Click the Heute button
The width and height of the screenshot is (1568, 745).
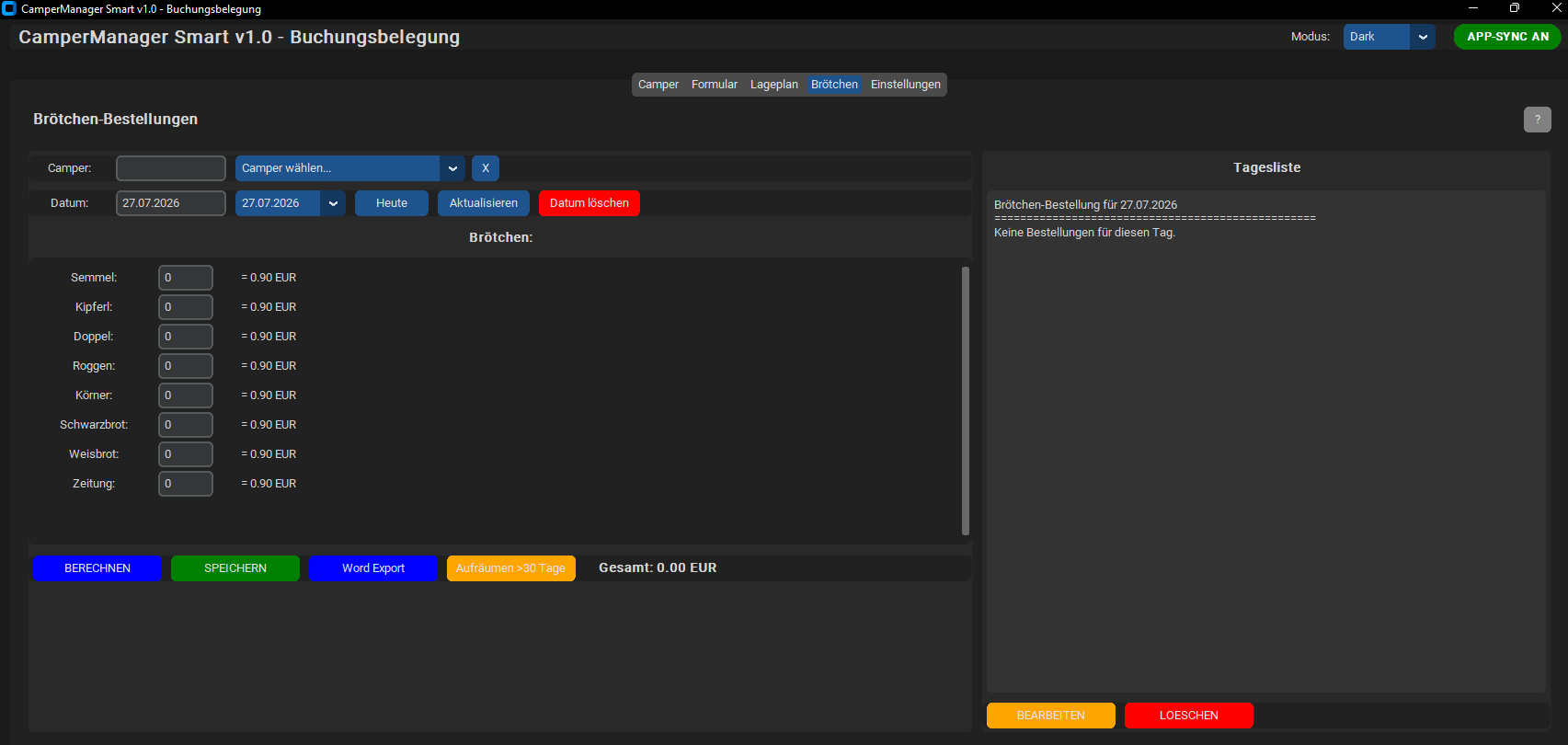click(392, 203)
